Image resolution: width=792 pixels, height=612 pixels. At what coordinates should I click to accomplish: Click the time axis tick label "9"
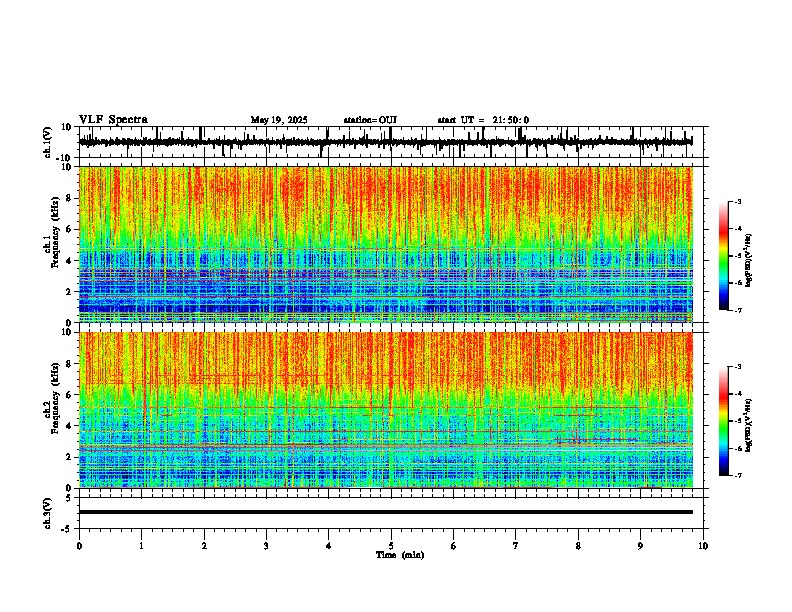[x=640, y=546]
